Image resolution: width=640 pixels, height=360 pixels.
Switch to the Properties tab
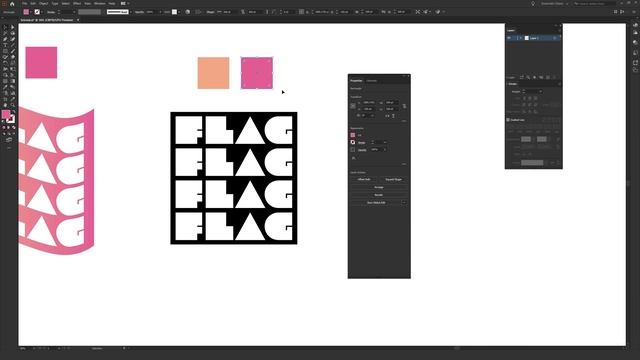pyautogui.click(x=356, y=81)
